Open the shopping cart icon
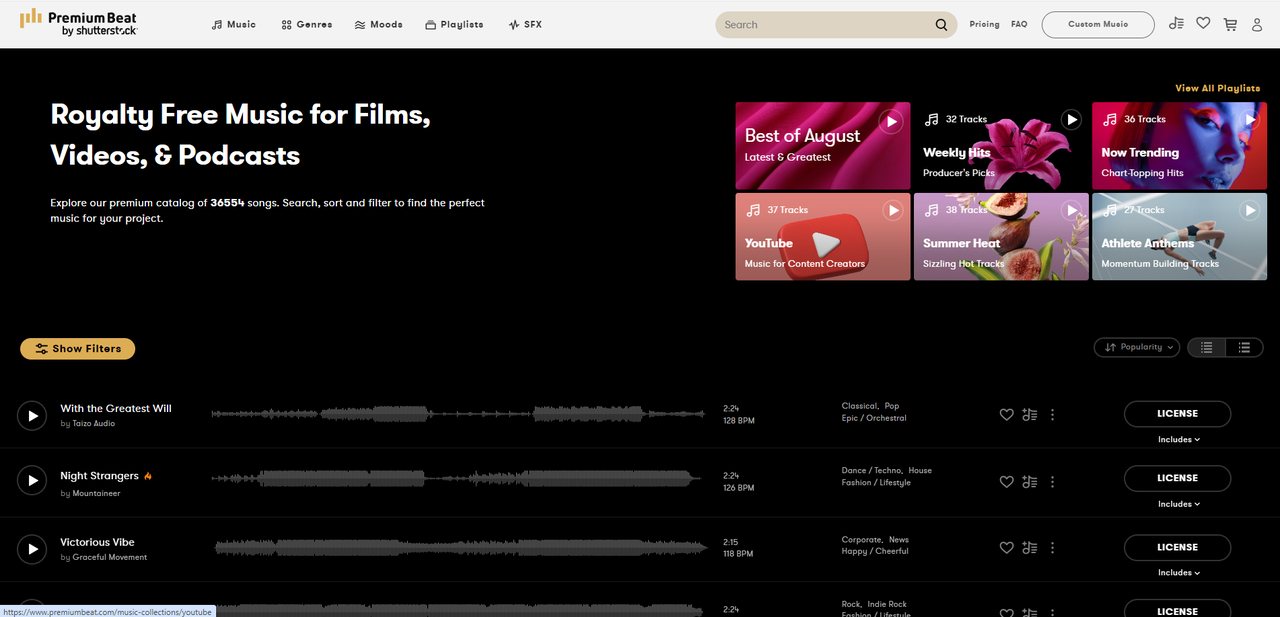 pos(1230,24)
